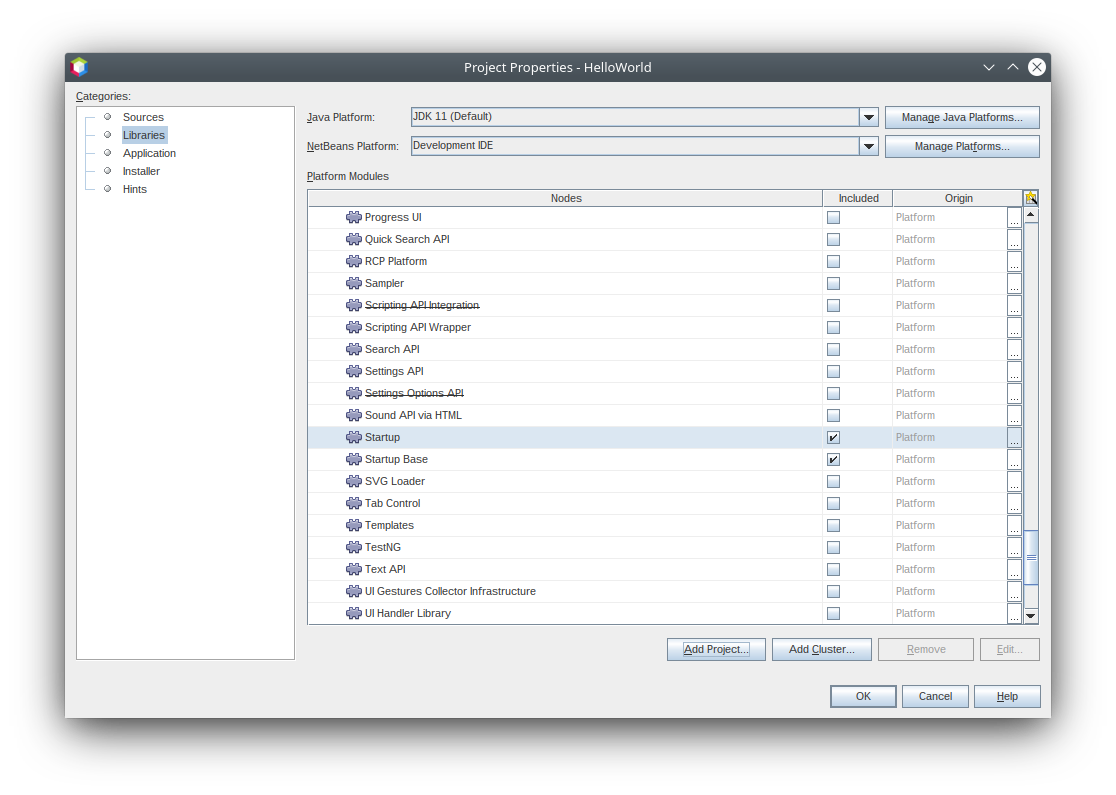Select the TestNG module puzzle icon
Image resolution: width=1116 pixels, height=795 pixels.
click(353, 547)
